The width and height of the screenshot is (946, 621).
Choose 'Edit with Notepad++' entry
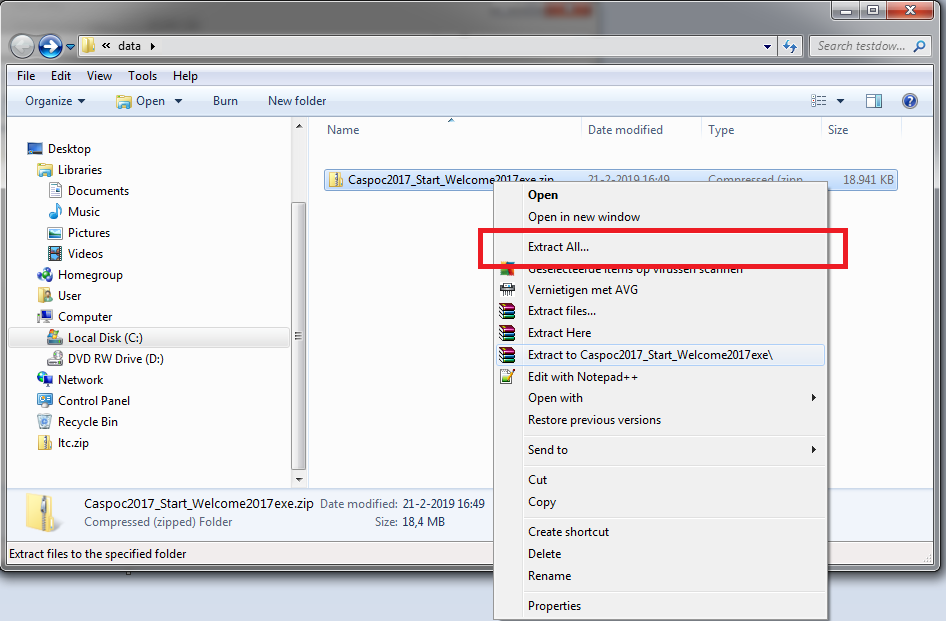pos(582,377)
